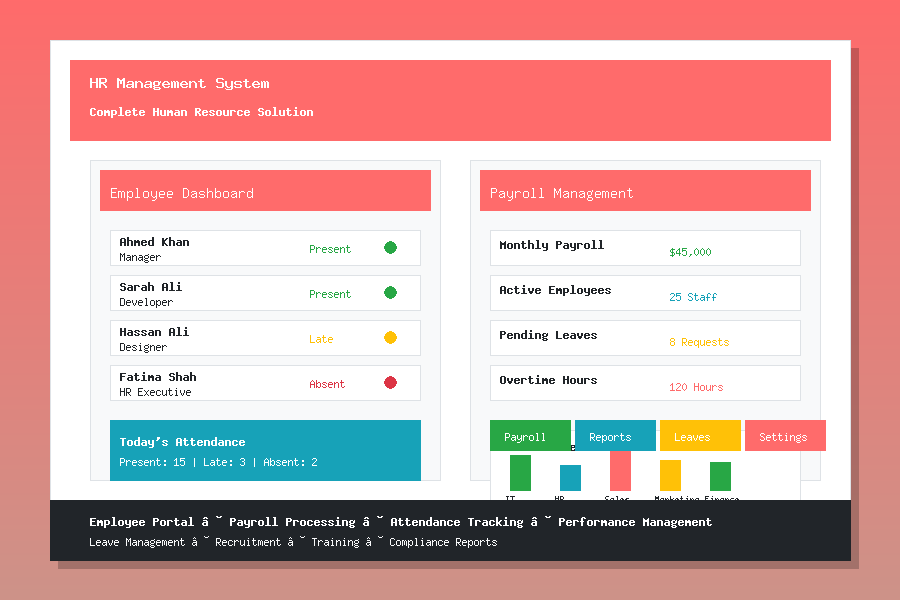
Task: Click the 8 Requests pending leaves value
Action: [699, 342]
